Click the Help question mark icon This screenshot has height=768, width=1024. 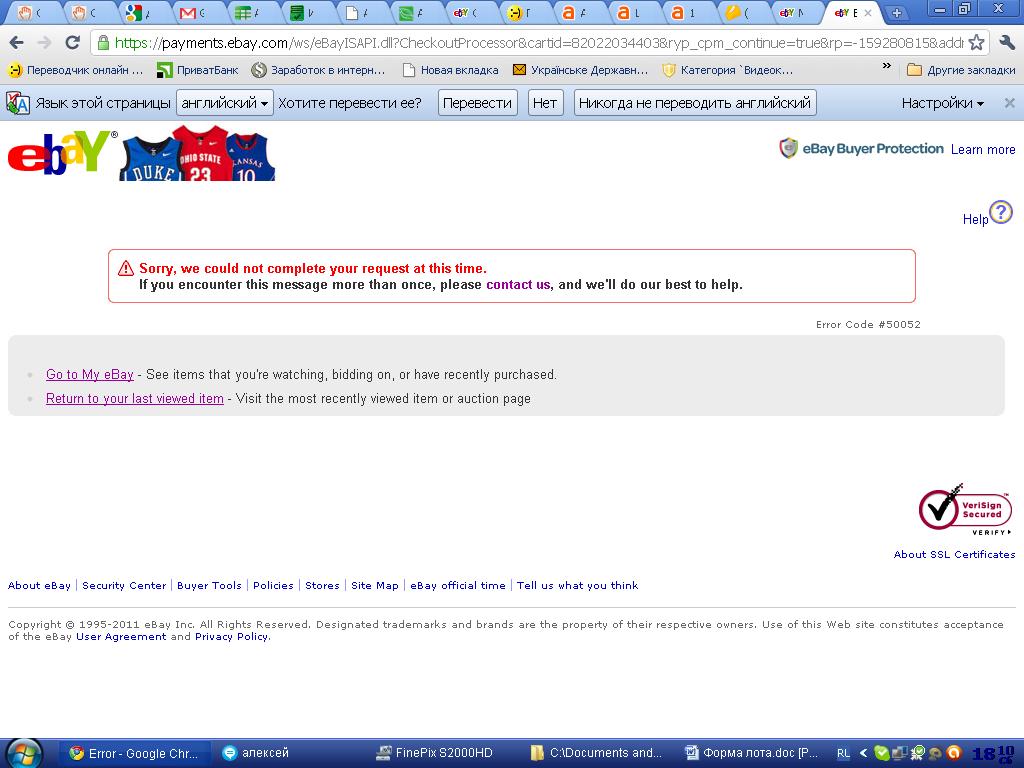[1000, 212]
